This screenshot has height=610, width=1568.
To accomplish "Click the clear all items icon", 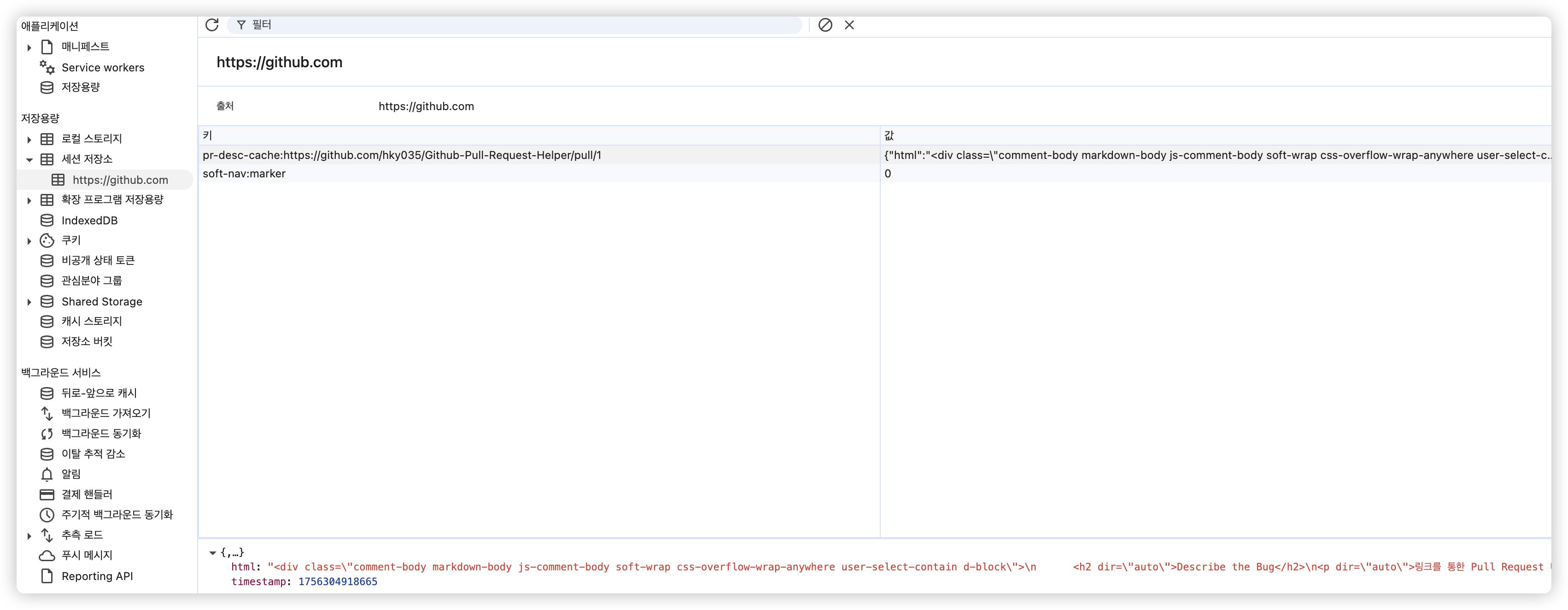I will [x=825, y=25].
